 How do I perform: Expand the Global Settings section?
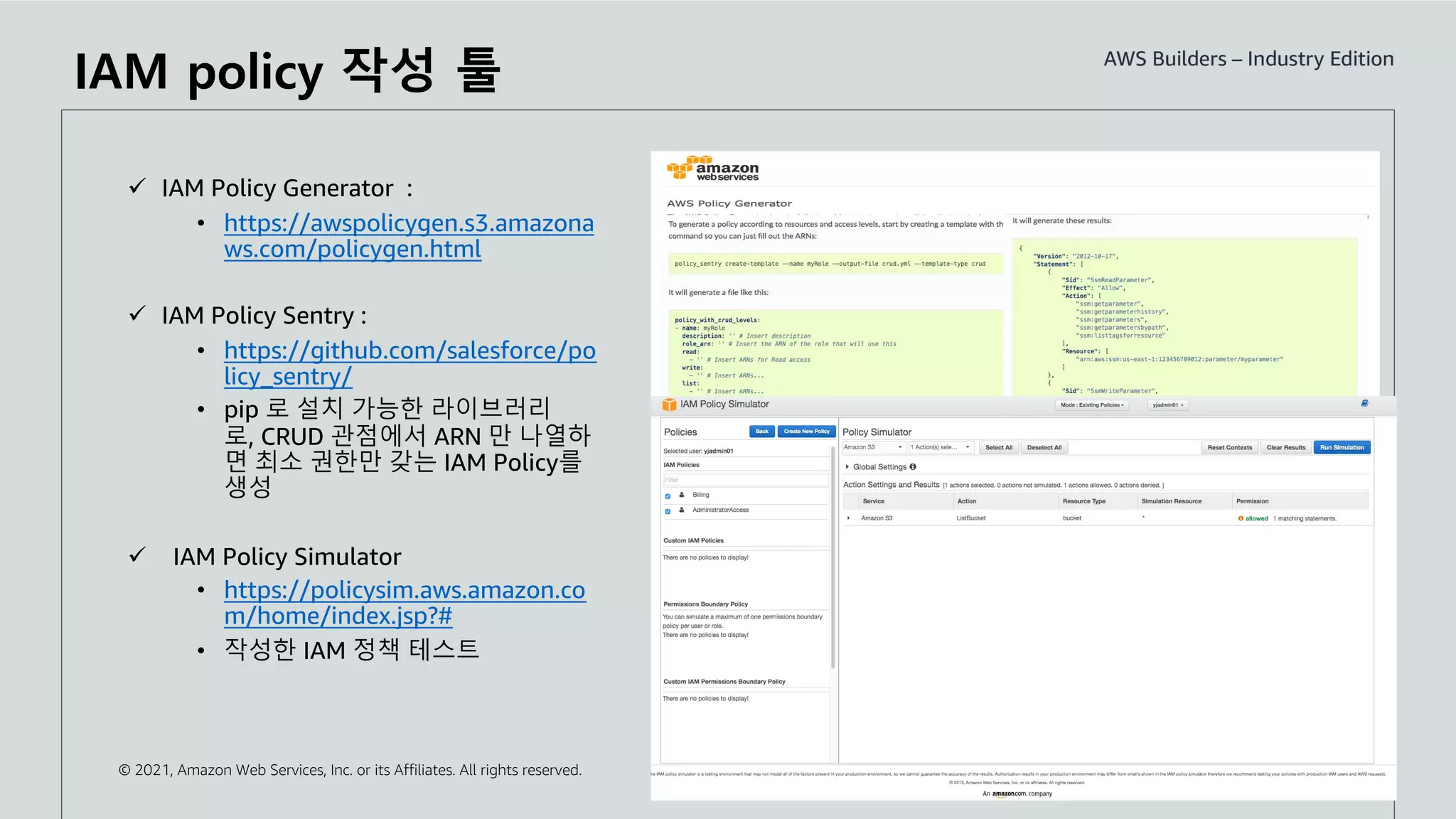tap(847, 467)
